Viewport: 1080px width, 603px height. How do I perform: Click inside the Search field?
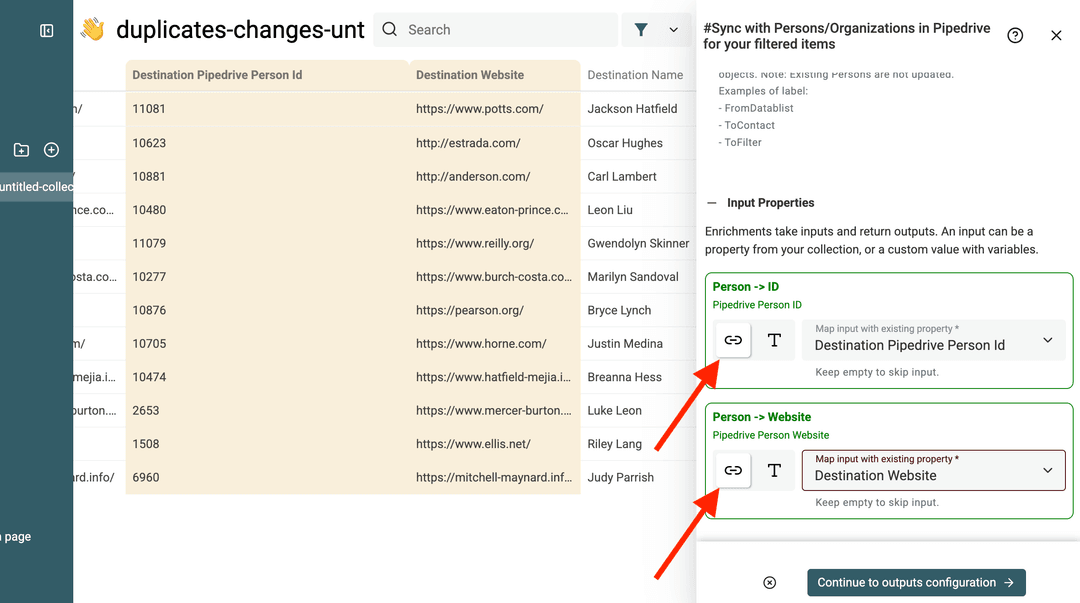[x=480, y=30]
